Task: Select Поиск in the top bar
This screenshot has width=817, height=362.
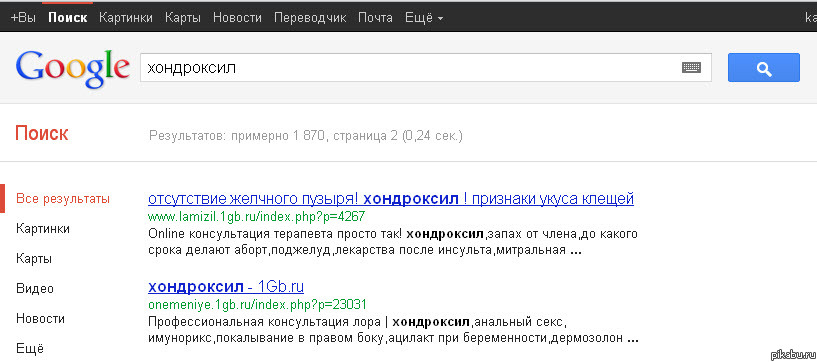Action: [x=68, y=18]
